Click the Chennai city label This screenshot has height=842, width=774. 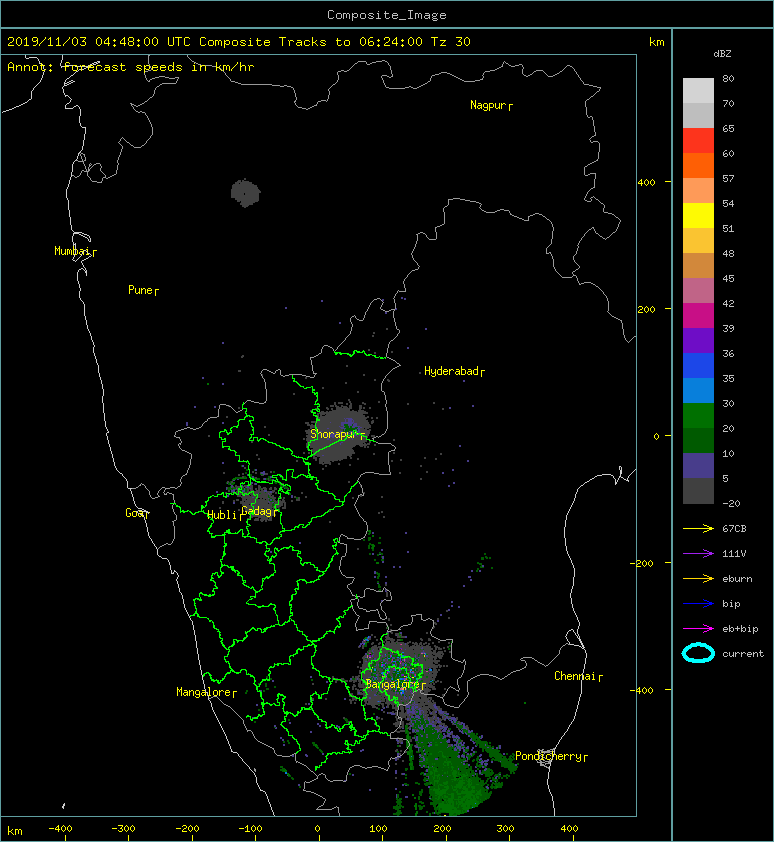point(575,676)
